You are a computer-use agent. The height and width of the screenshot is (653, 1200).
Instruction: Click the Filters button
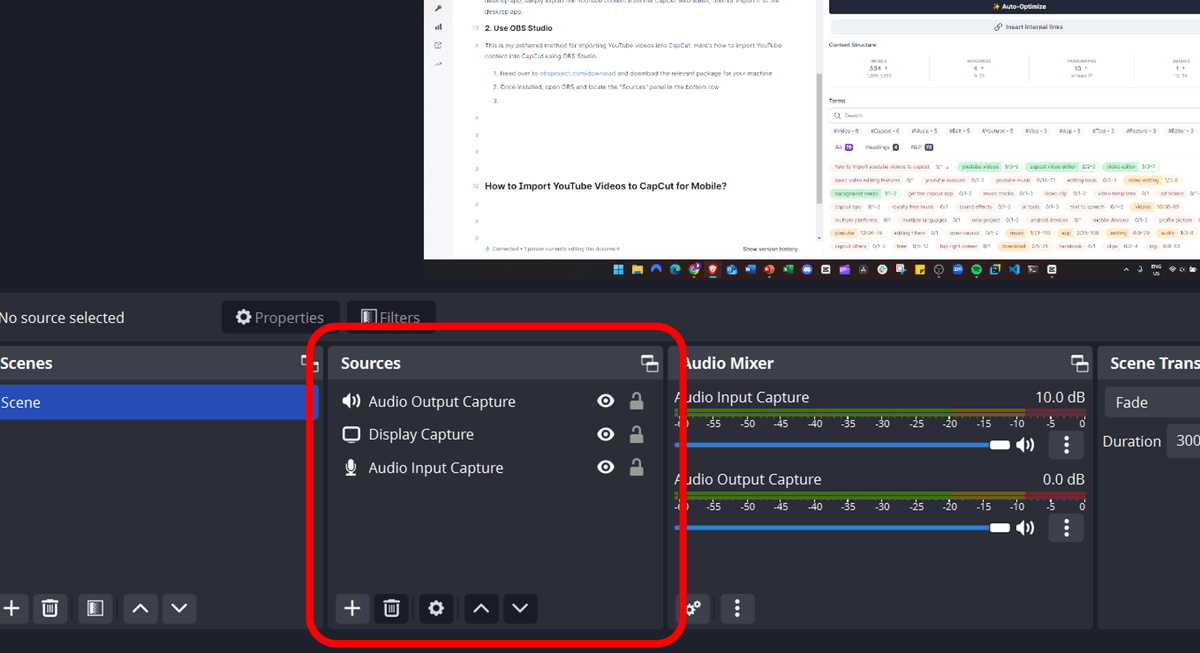point(391,317)
